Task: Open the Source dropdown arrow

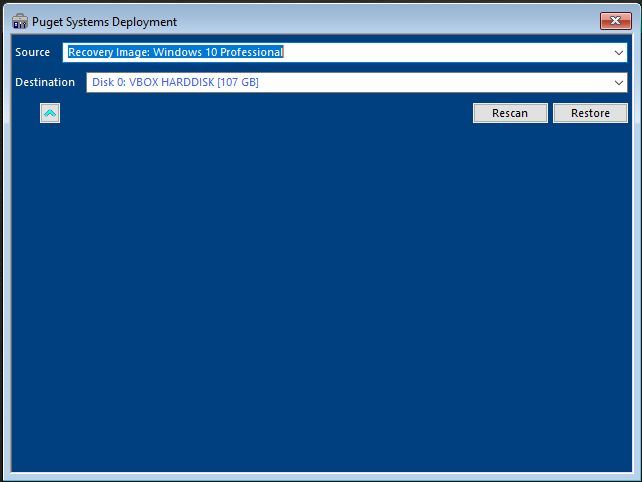Action: click(620, 52)
